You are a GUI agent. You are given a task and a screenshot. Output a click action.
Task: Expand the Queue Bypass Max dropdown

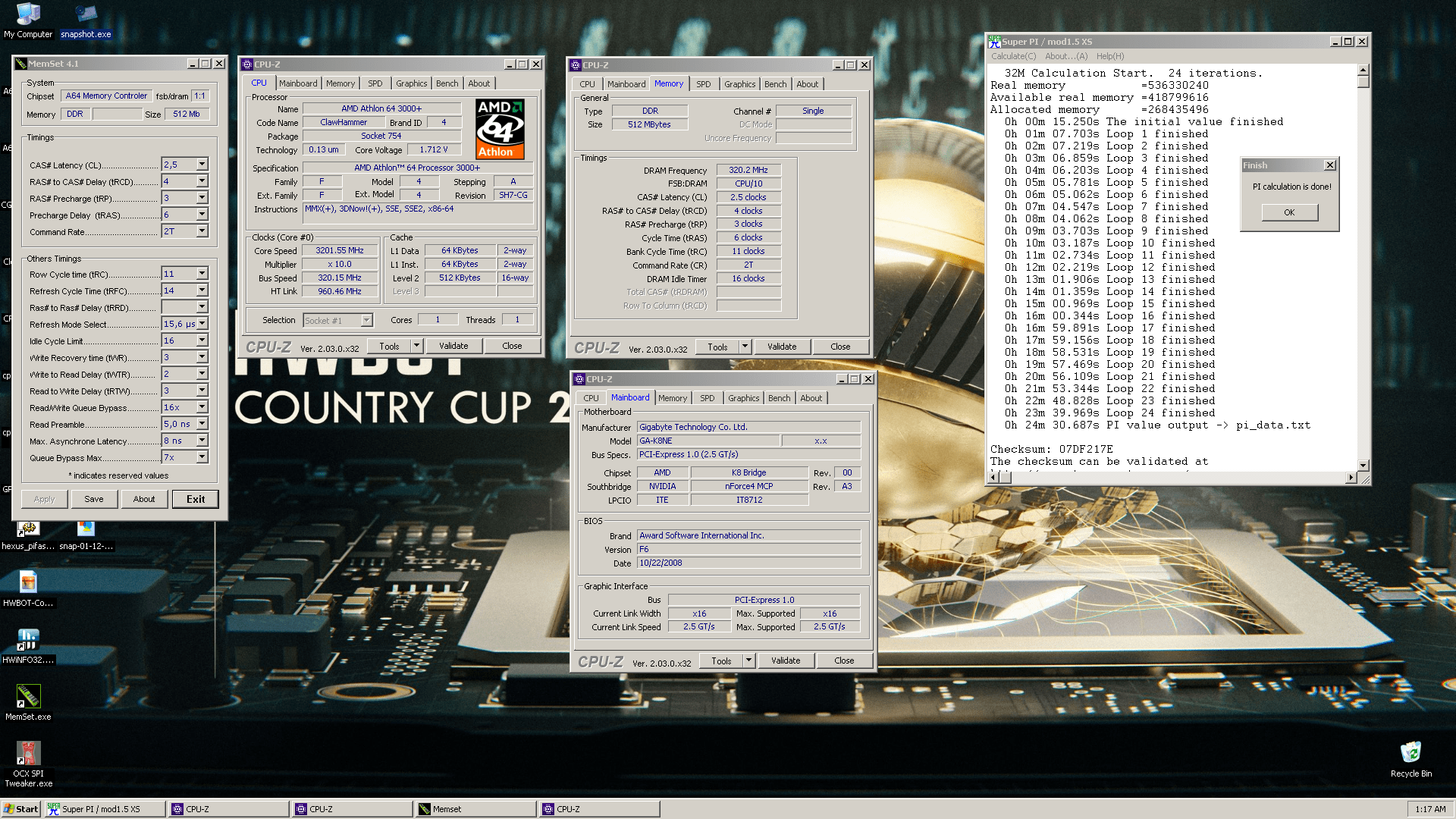[x=202, y=457]
